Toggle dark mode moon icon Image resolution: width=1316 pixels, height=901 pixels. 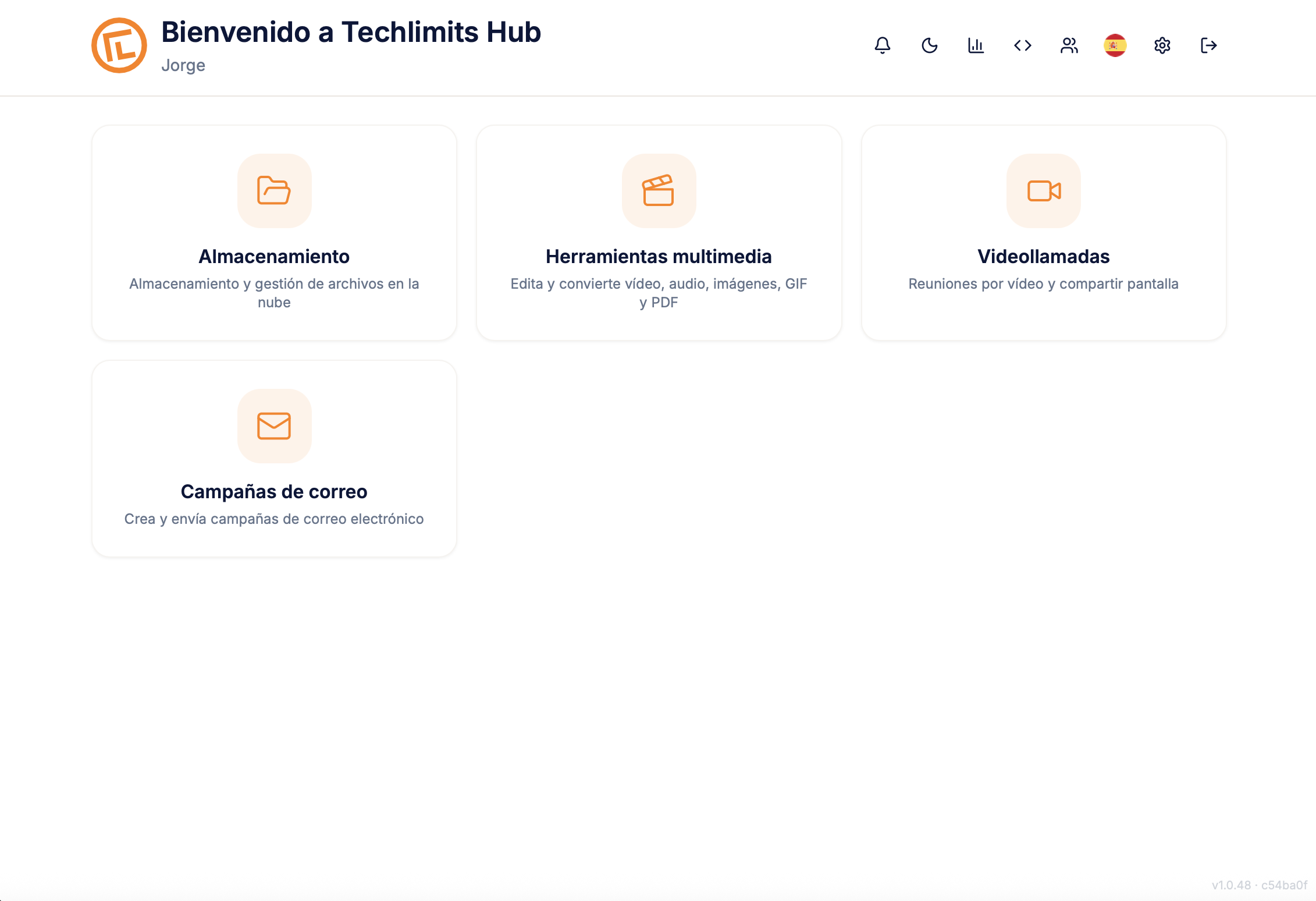(x=929, y=45)
